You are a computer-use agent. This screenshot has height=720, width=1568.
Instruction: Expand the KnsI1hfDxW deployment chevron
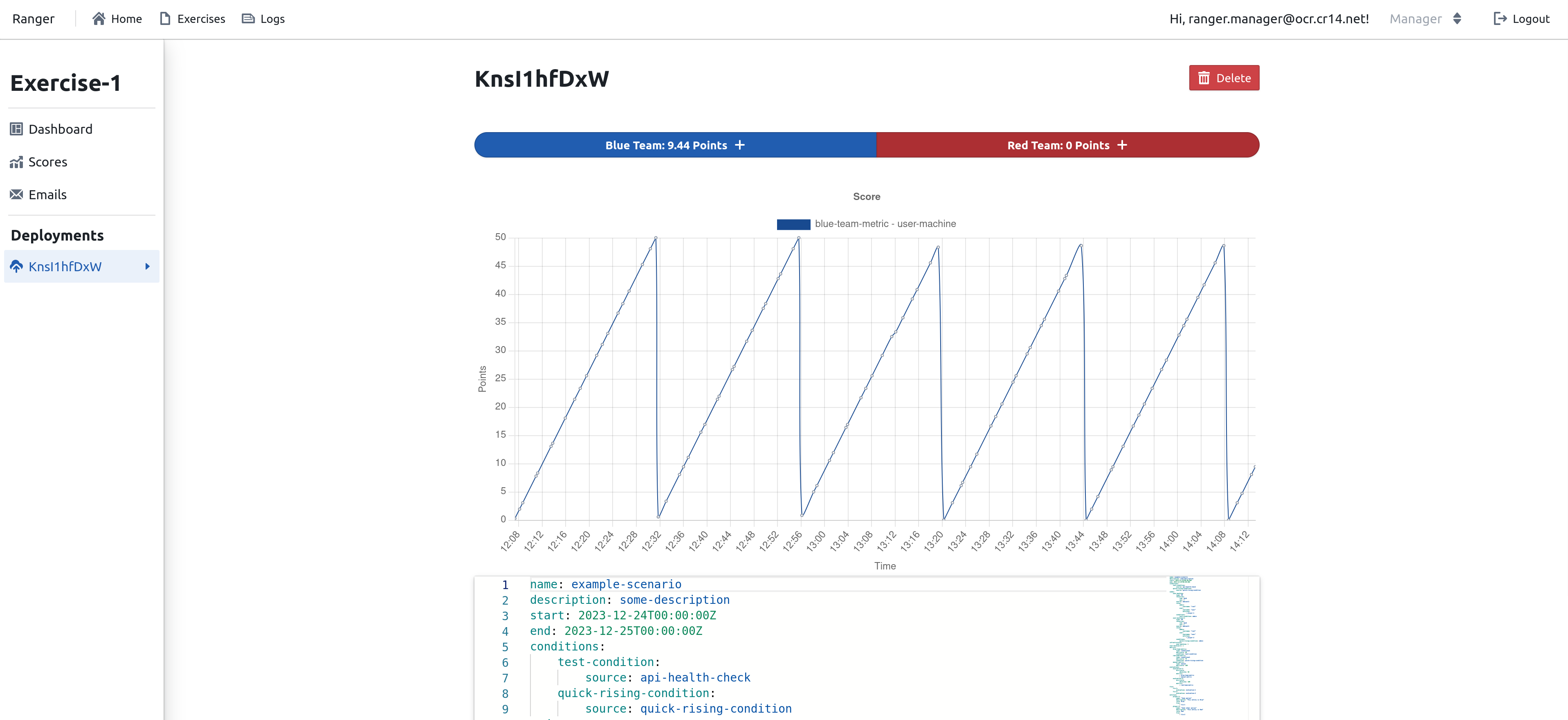[x=147, y=267]
